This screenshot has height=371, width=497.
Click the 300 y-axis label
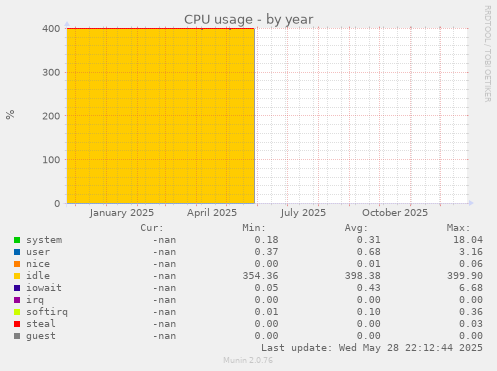click(x=51, y=72)
